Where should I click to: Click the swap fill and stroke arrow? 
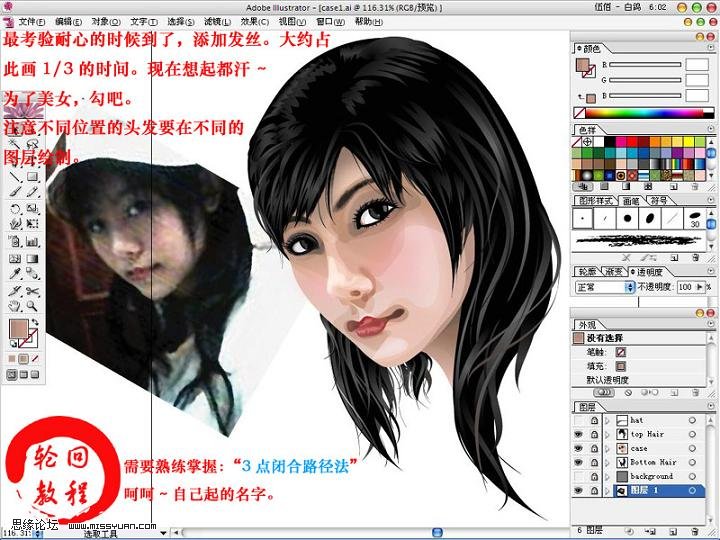[x=34, y=322]
